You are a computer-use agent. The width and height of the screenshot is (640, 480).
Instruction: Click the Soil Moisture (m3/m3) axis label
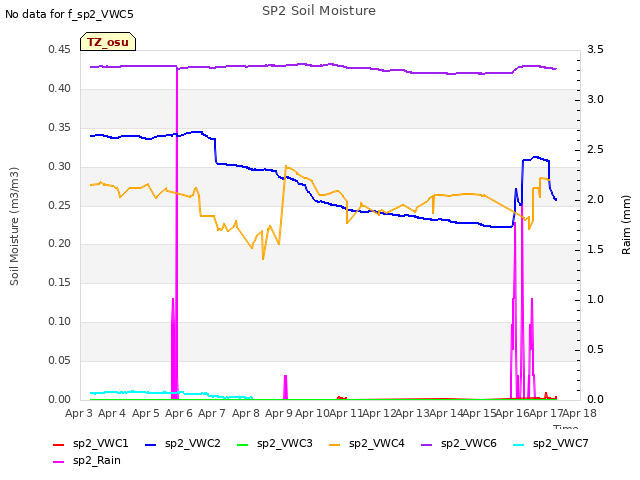tap(14, 226)
